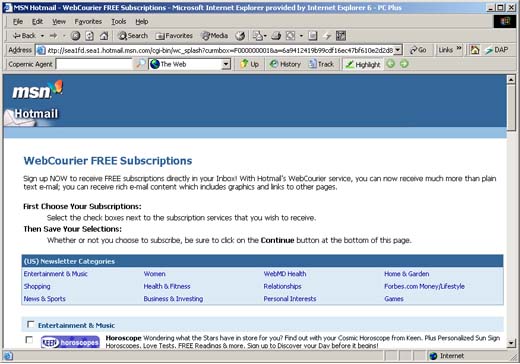This screenshot has height=364, width=520.
Task: Go to the Home page icon
Action: pos(104,36)
